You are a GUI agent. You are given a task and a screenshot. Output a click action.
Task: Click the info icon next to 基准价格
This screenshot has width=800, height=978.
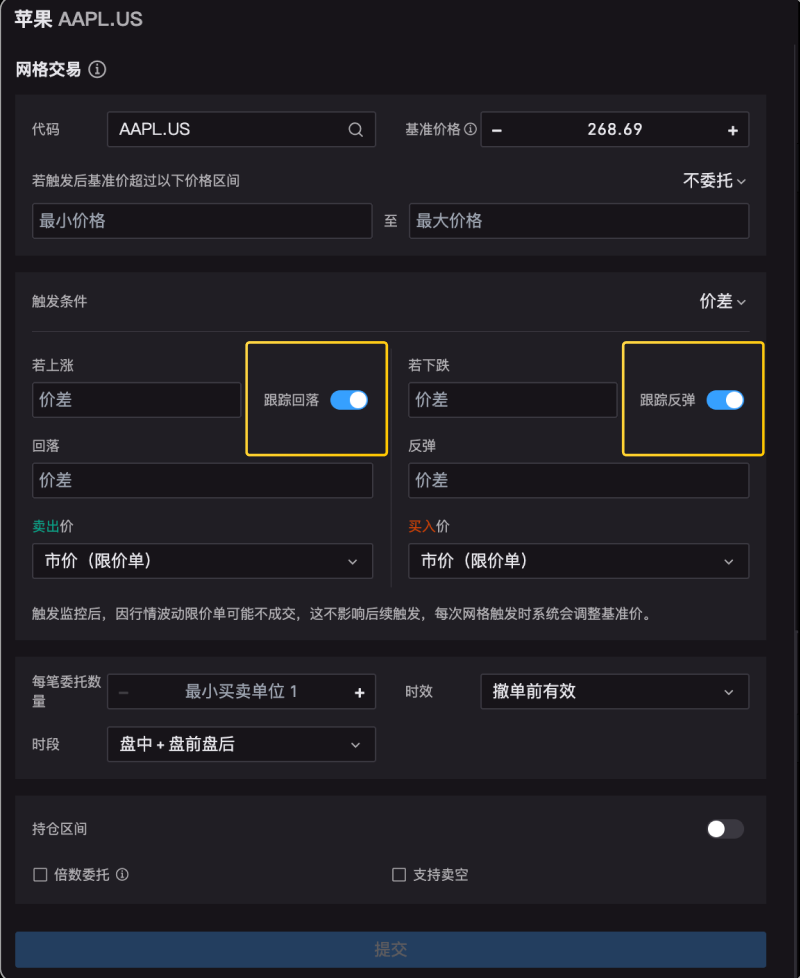[x=470, y=130]
